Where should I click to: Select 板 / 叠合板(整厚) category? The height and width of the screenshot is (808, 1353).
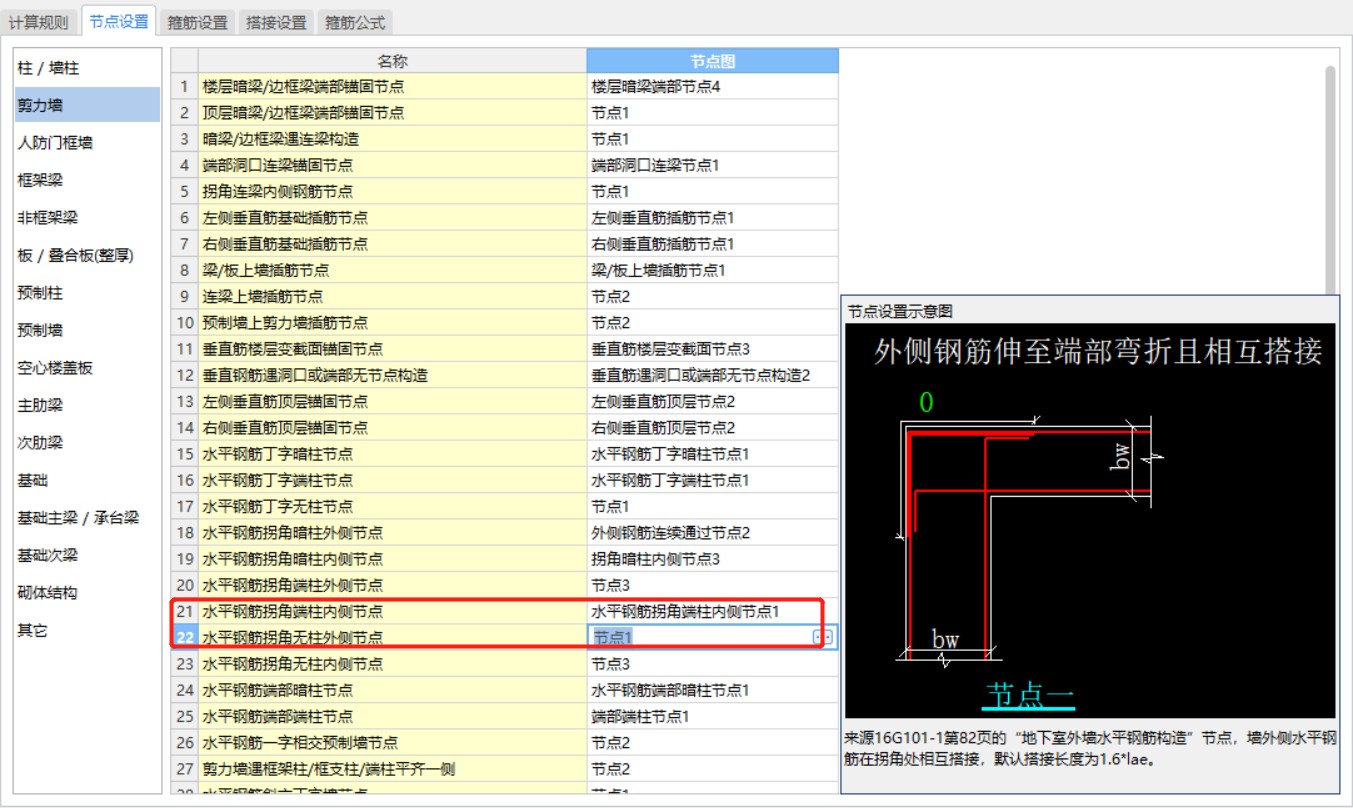87,255
